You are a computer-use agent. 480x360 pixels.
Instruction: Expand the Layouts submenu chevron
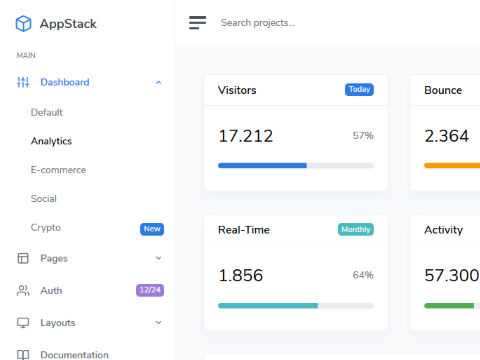point(159,322)
